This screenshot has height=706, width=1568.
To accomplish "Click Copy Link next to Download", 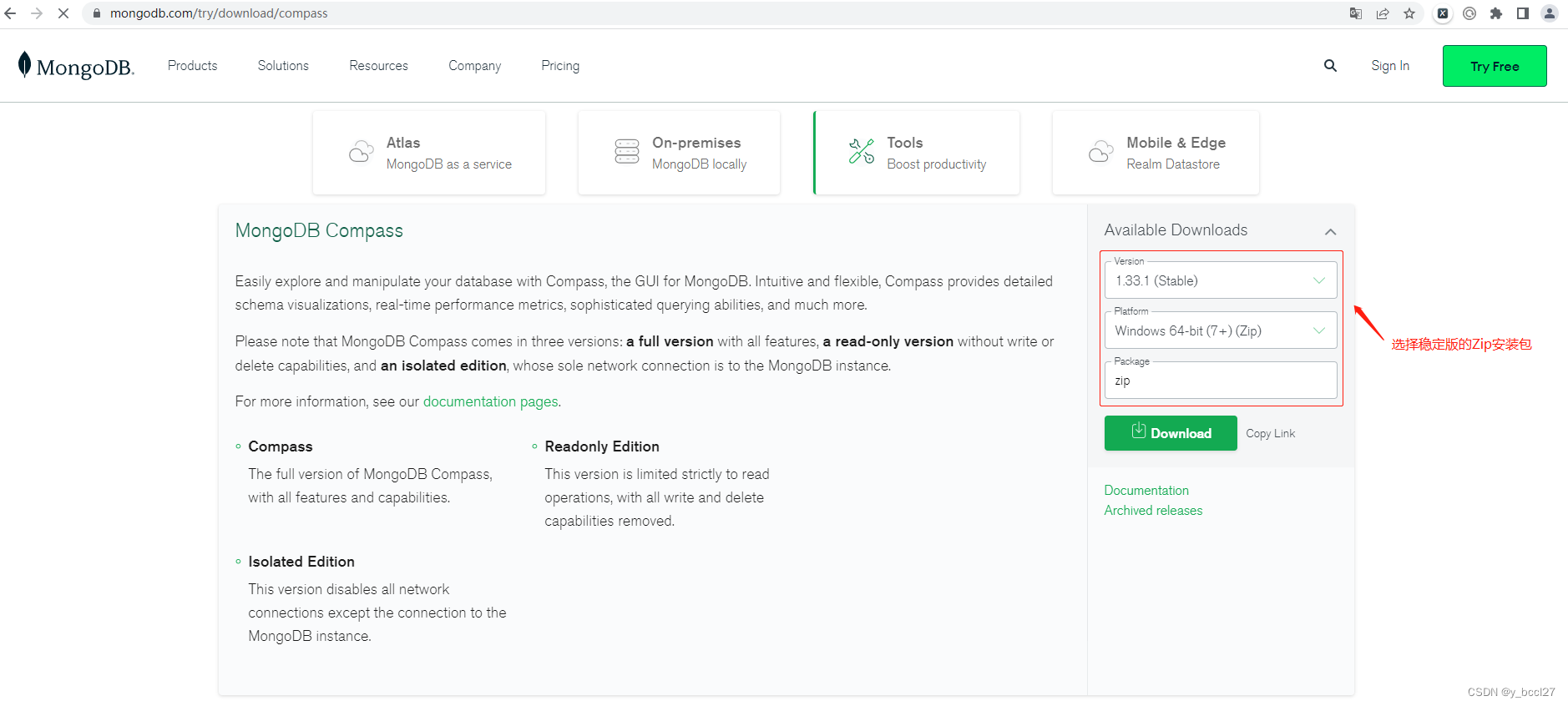I will tap(1271, 433).
